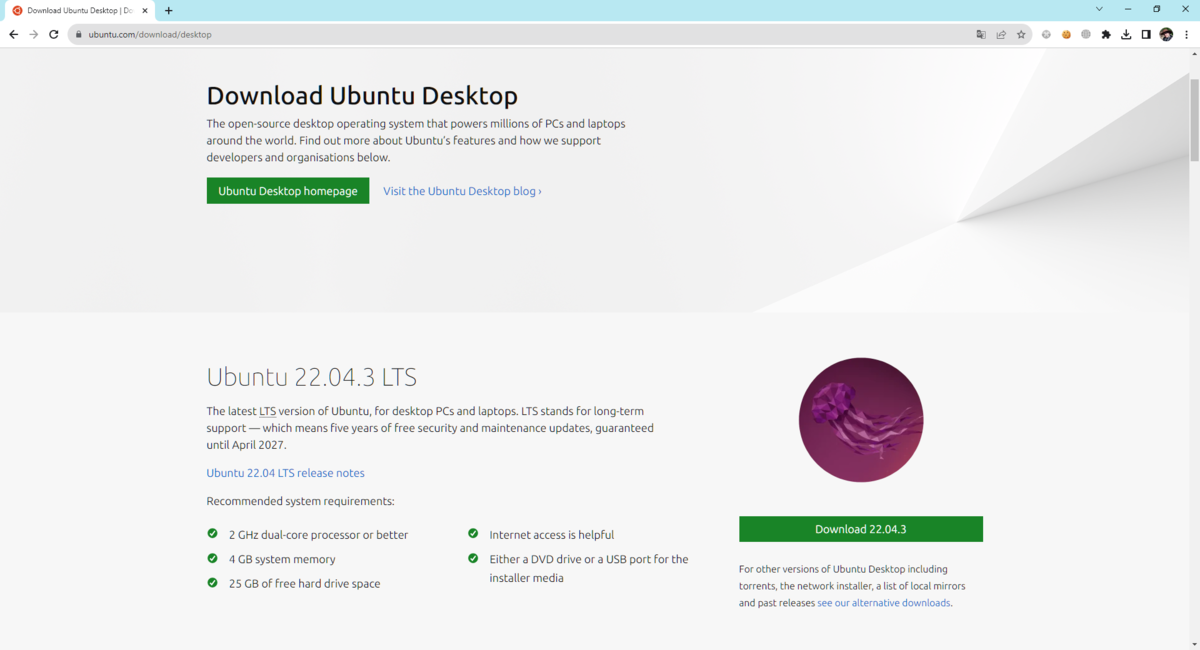Screen dimensions: 1200x650
Task: Click the browser forward arrow
Action: click(x=33, y=34)
